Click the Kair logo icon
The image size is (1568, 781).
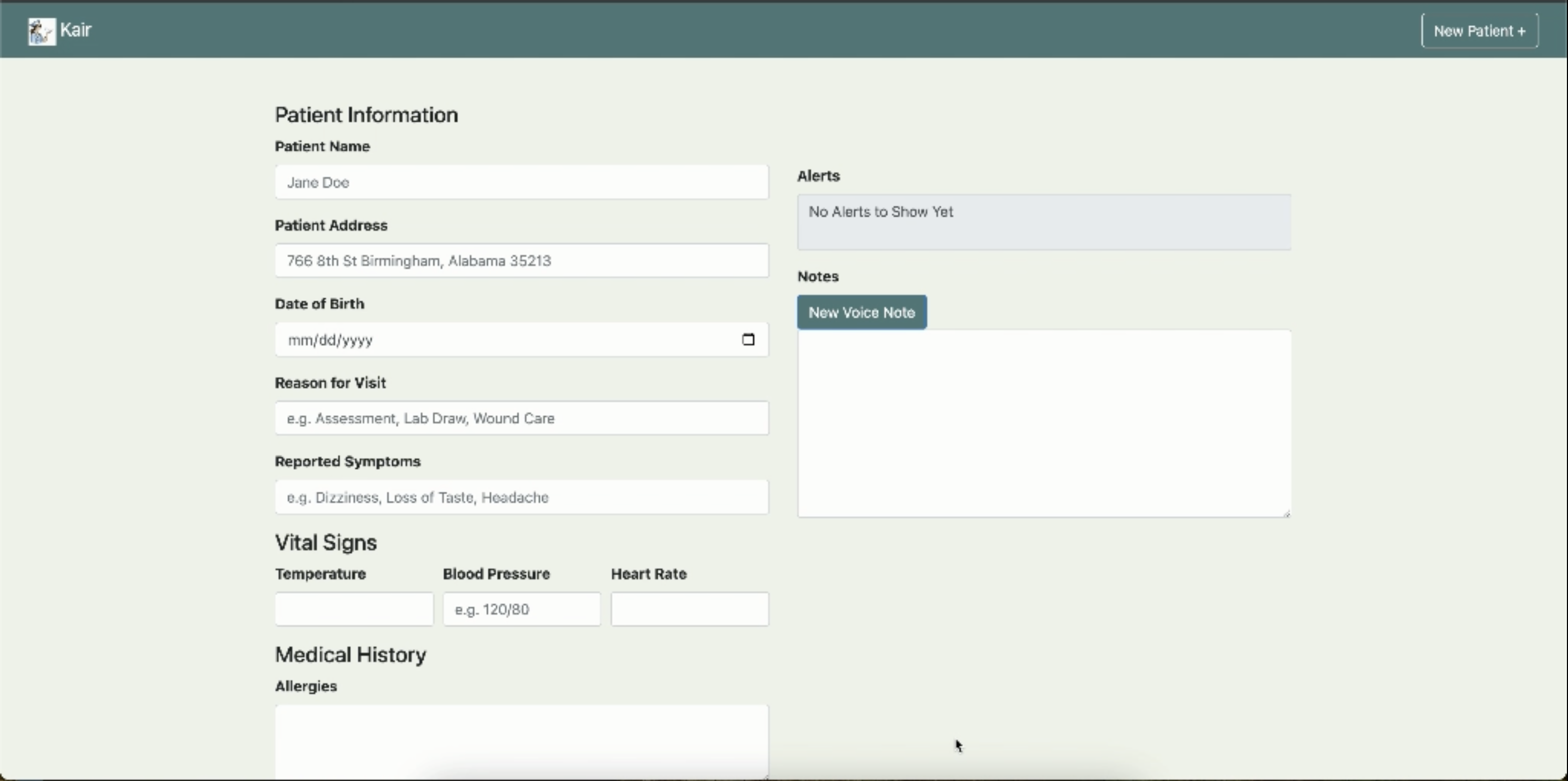pos(41,31)
